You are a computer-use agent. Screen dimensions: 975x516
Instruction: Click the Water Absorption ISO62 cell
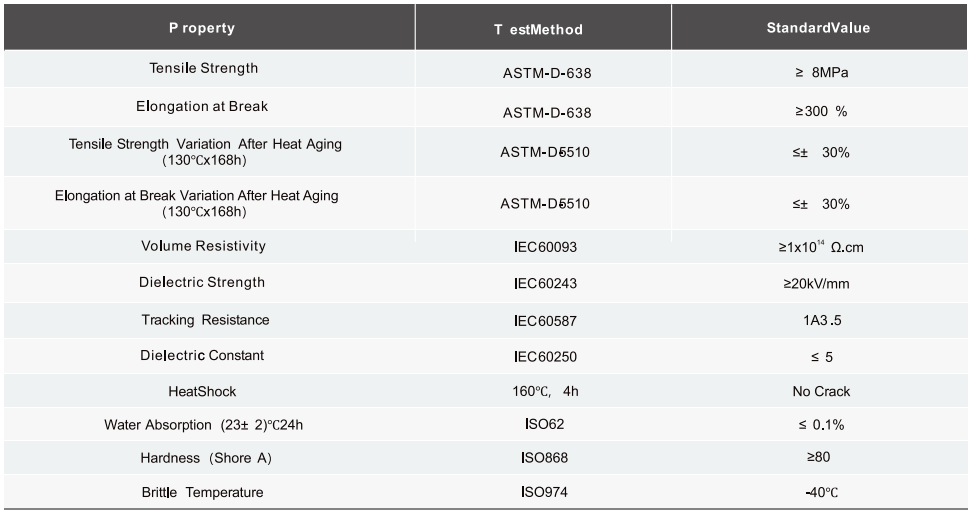(x=544, y=425)
